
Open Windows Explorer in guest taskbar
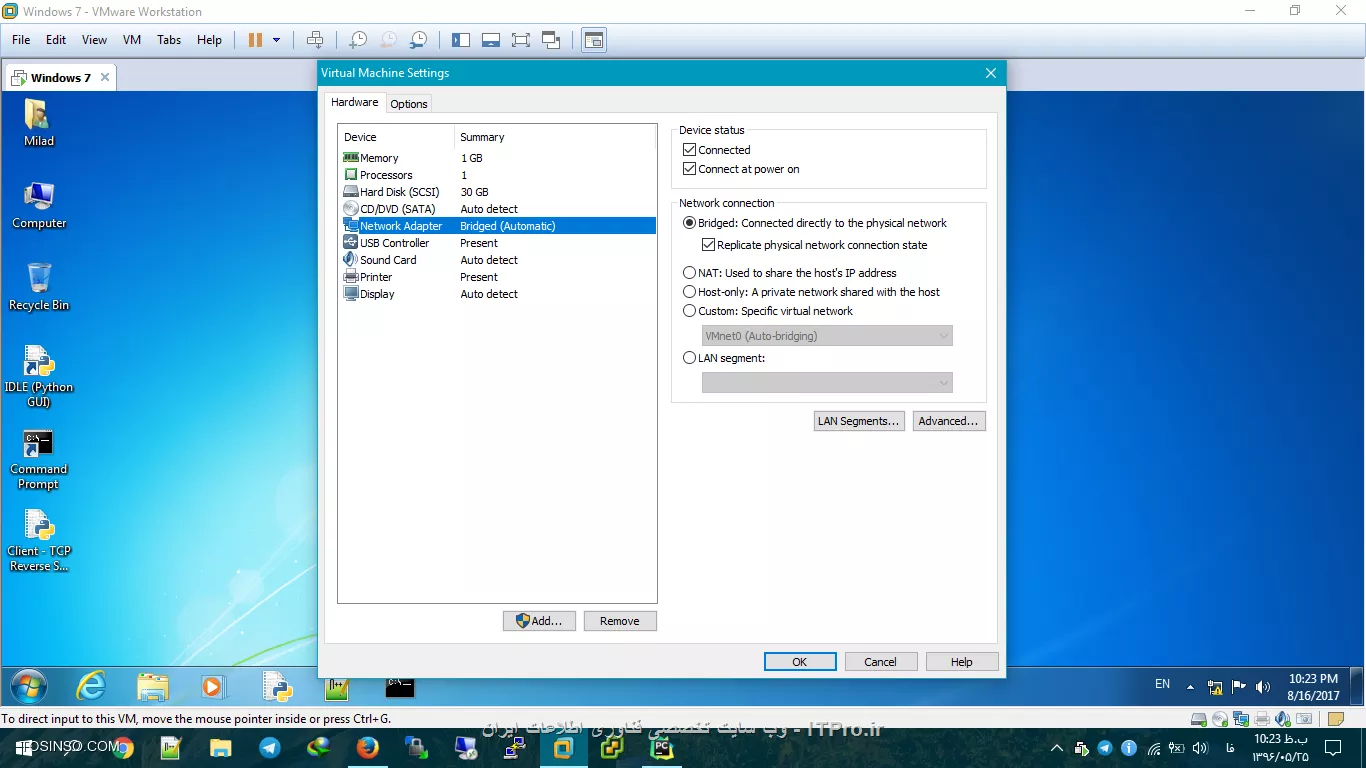click(153, 686)
